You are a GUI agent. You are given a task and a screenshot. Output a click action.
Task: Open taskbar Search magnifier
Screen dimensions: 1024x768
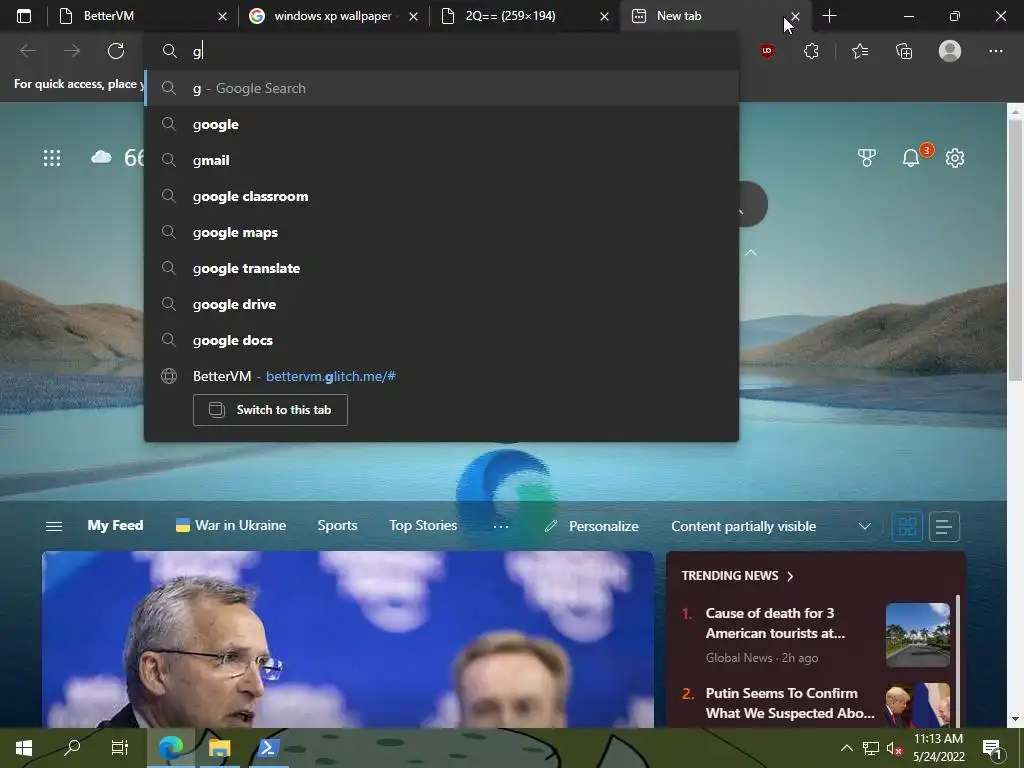click(x=72, y=748)
